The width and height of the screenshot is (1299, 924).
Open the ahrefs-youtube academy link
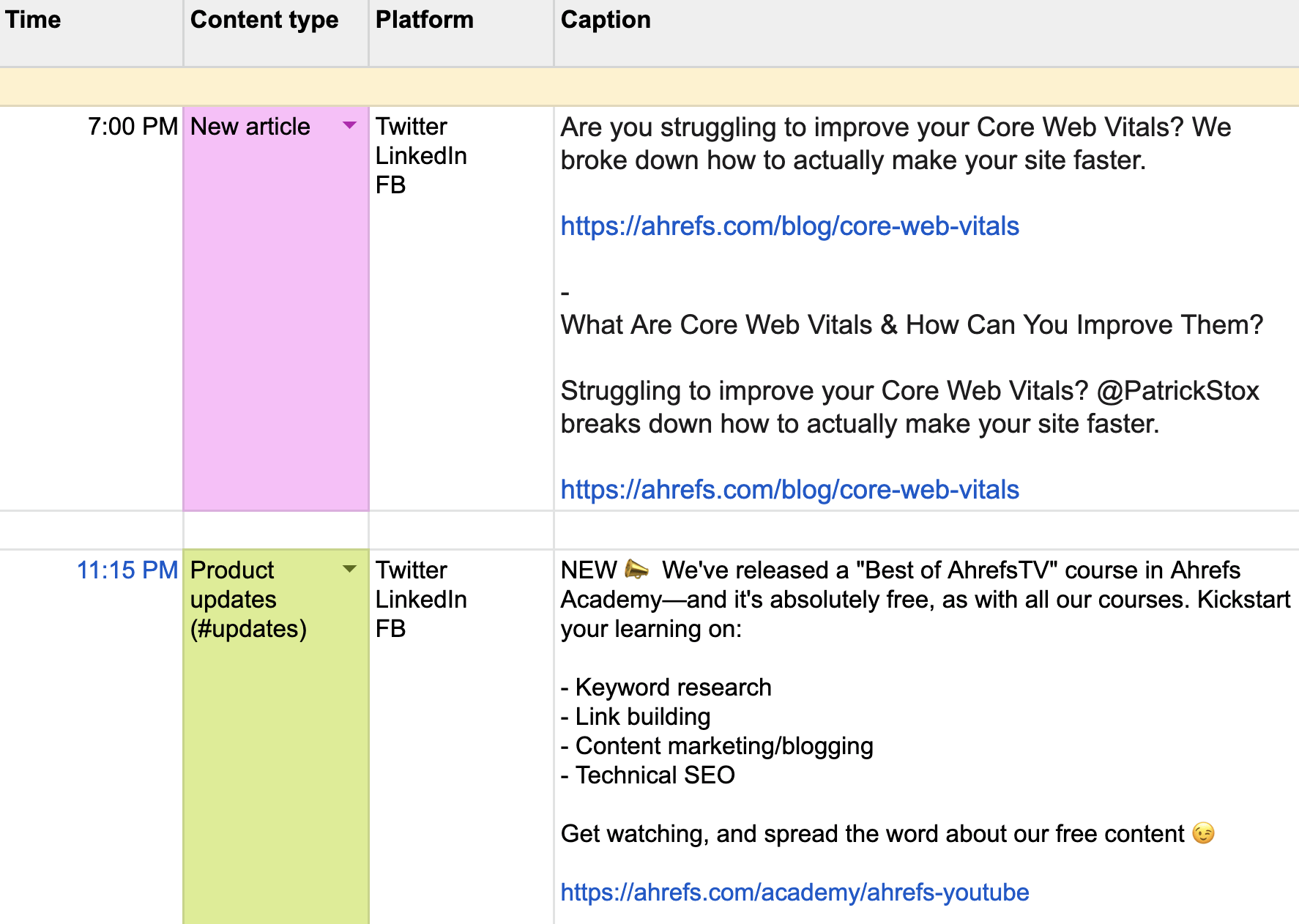point(794,893)
